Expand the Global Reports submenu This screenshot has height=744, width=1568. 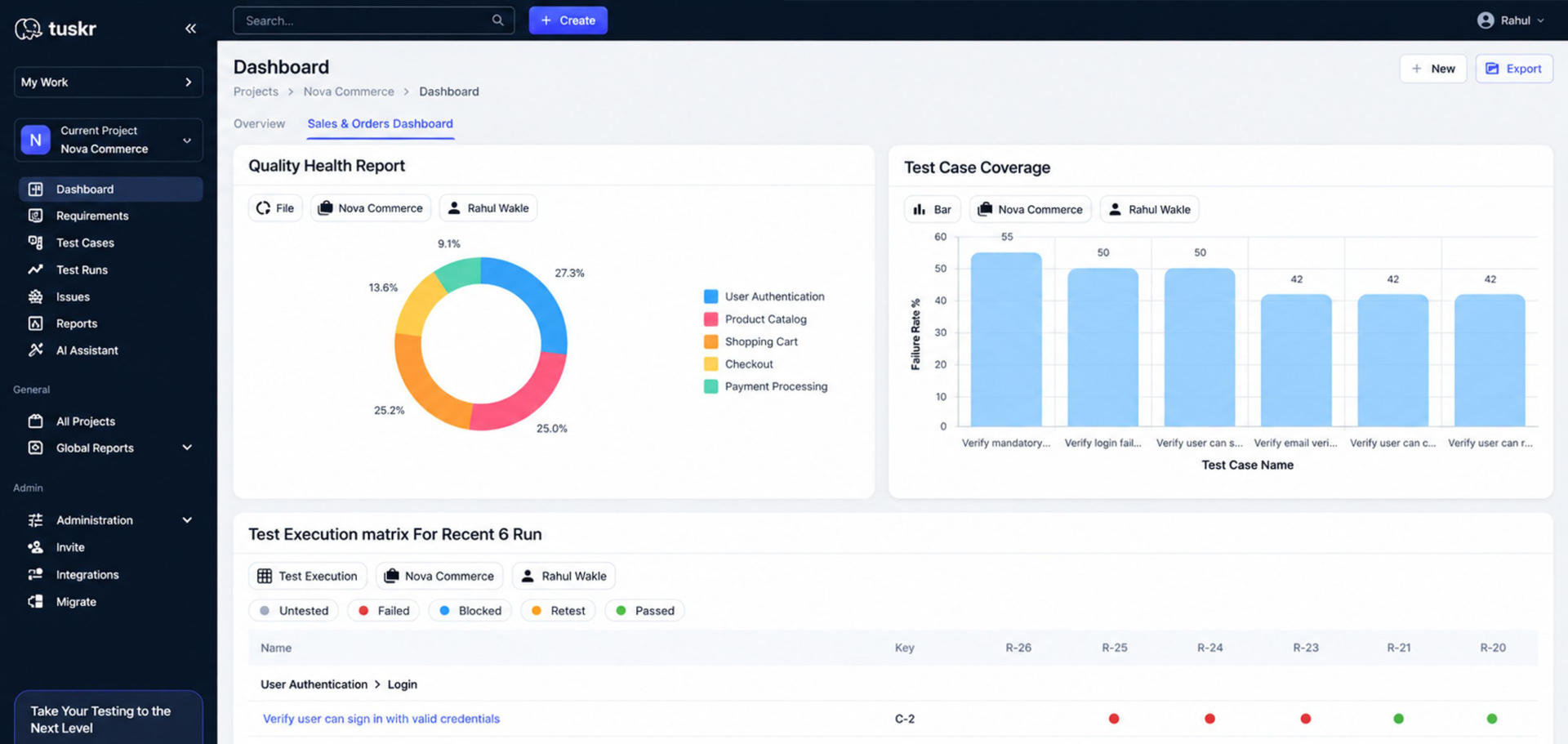click(187, 448)
